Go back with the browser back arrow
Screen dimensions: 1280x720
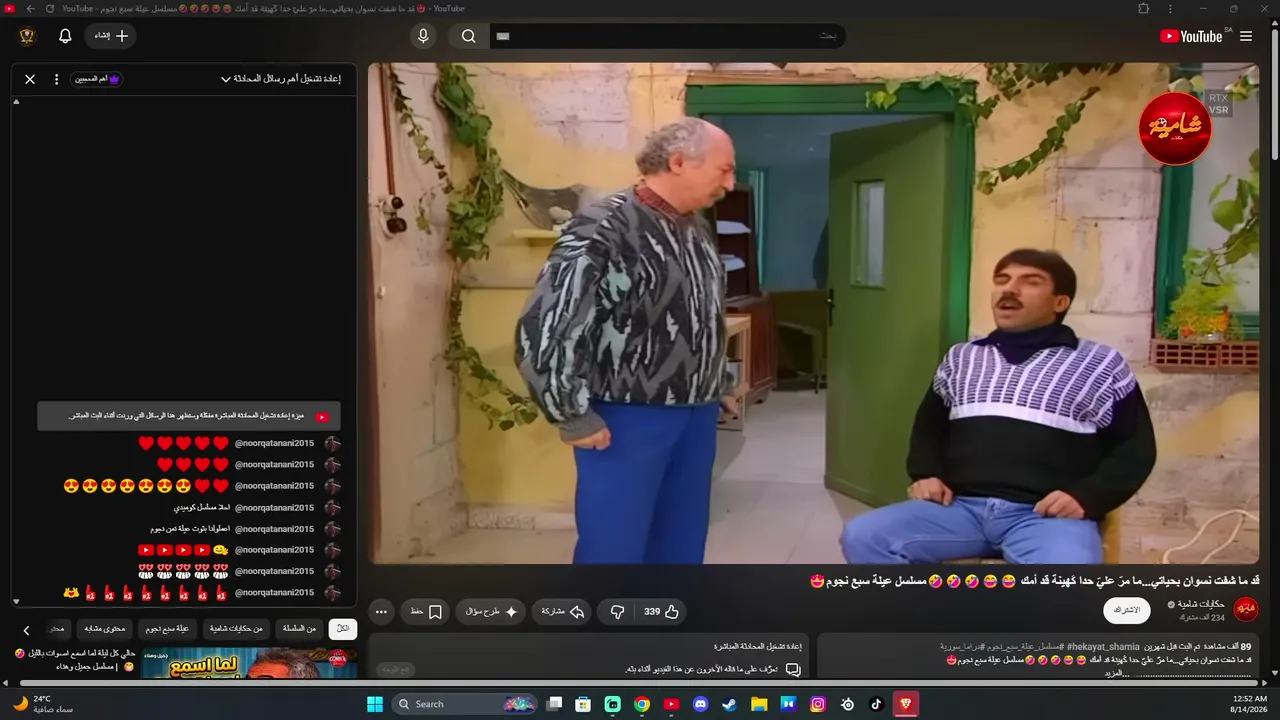coord(30,9)
